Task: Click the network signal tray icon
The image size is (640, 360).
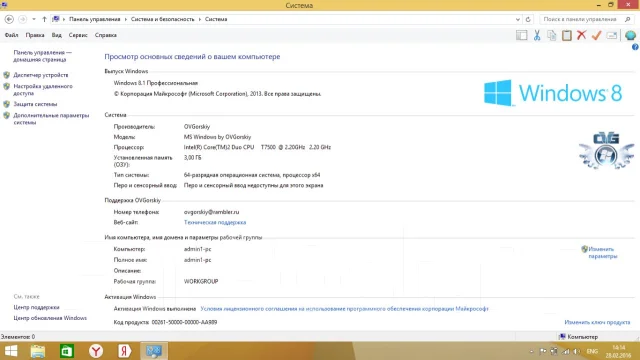Action: (566, 351)
